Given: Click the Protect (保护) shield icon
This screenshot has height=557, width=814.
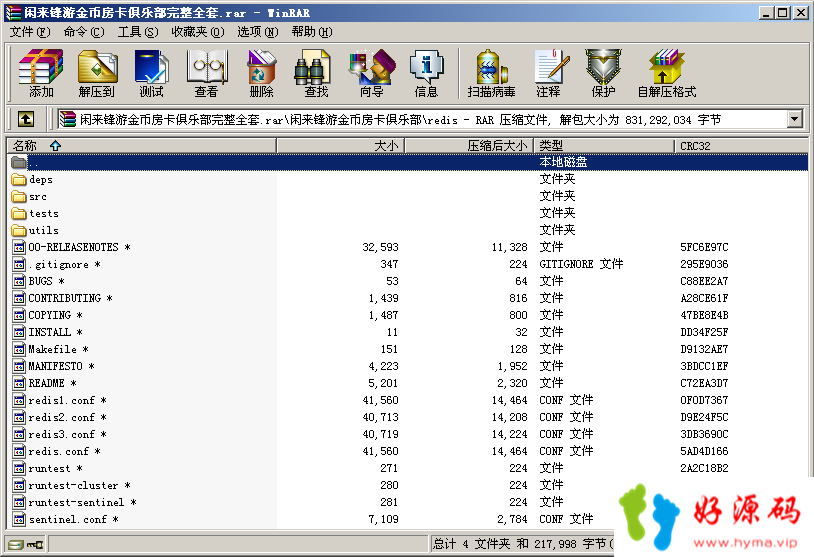Looking at the screenshot, I should 603,73.
